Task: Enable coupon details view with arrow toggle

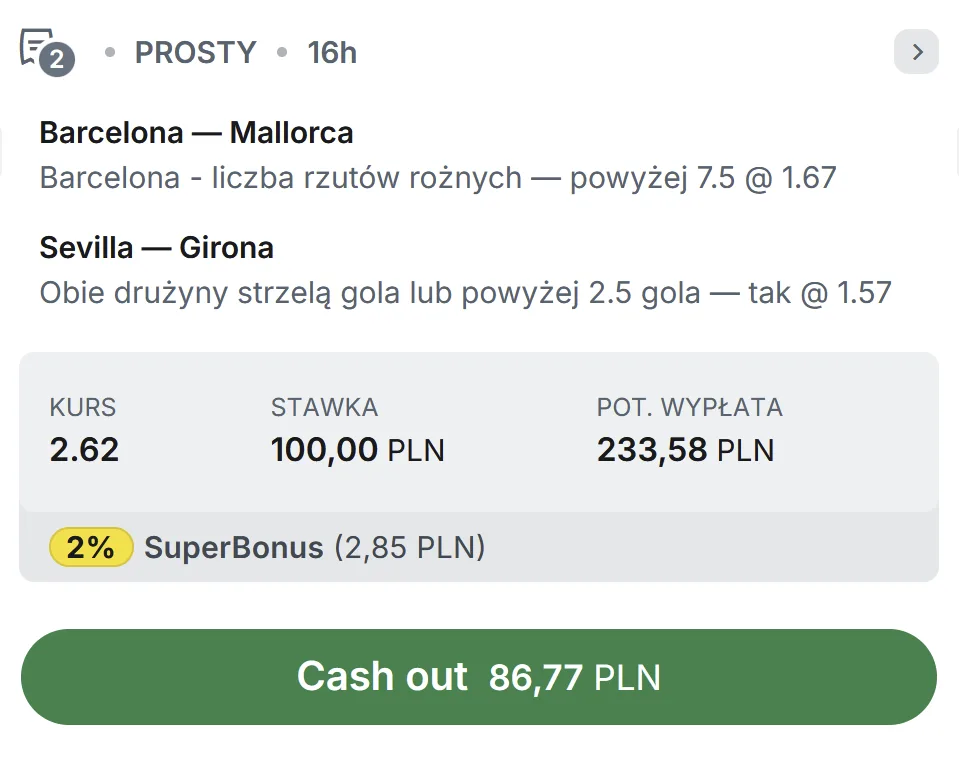Action: 916,51
